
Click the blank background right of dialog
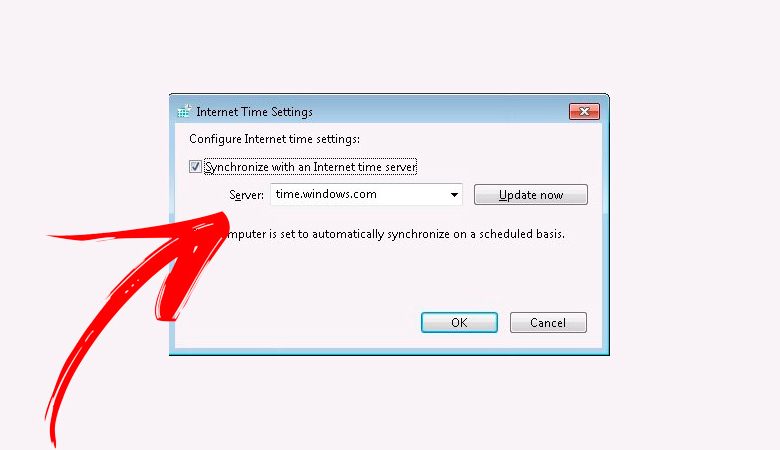(694, 224)
